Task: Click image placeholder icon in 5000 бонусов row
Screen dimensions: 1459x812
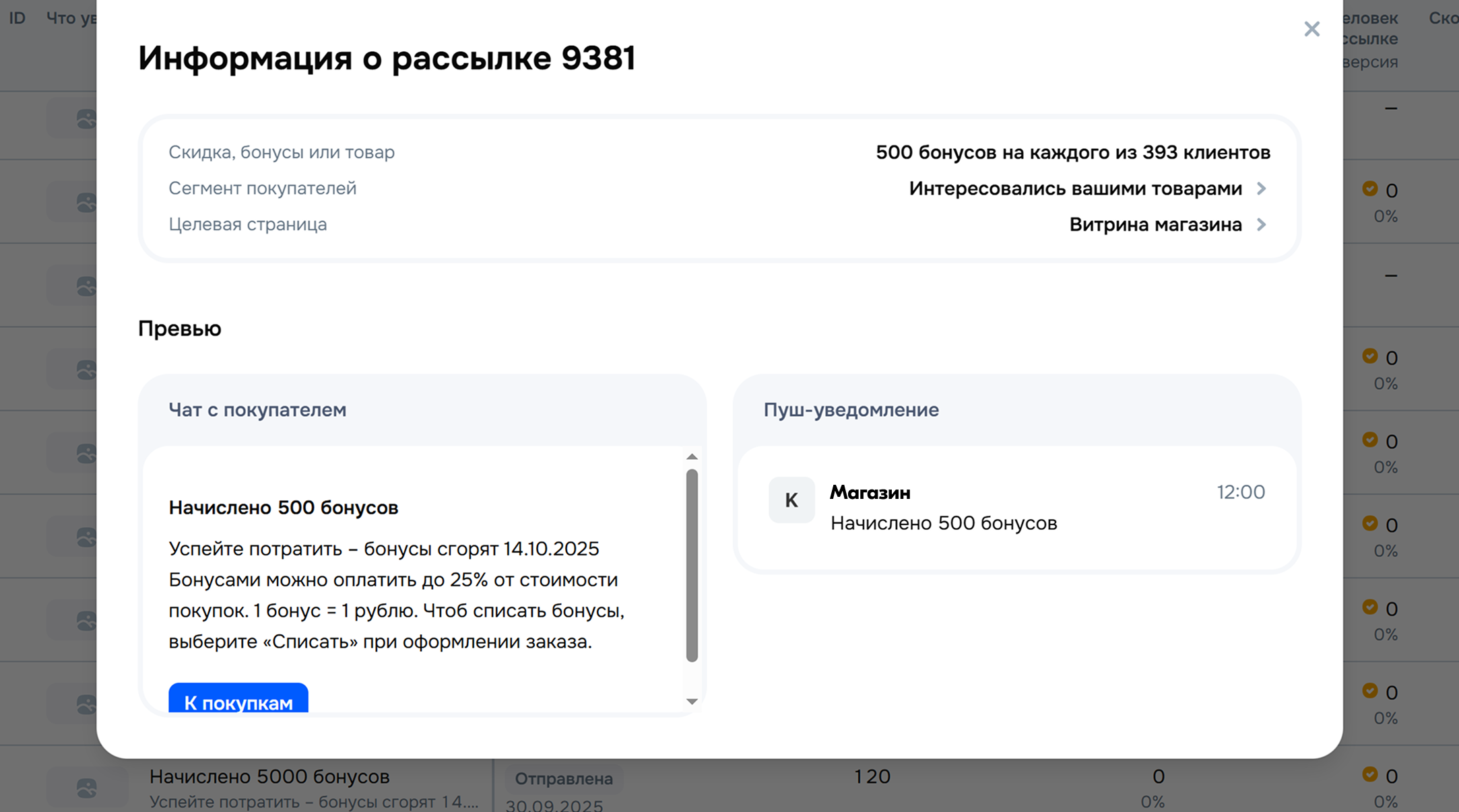Action: [x=86, y=788]
